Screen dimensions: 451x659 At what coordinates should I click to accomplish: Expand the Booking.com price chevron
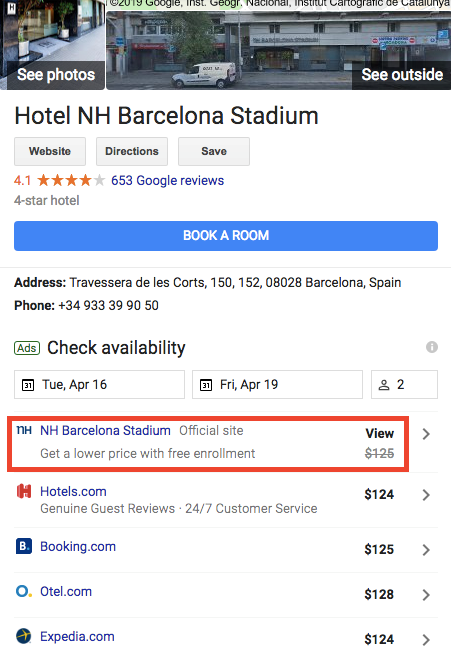(x=426, y=550)
